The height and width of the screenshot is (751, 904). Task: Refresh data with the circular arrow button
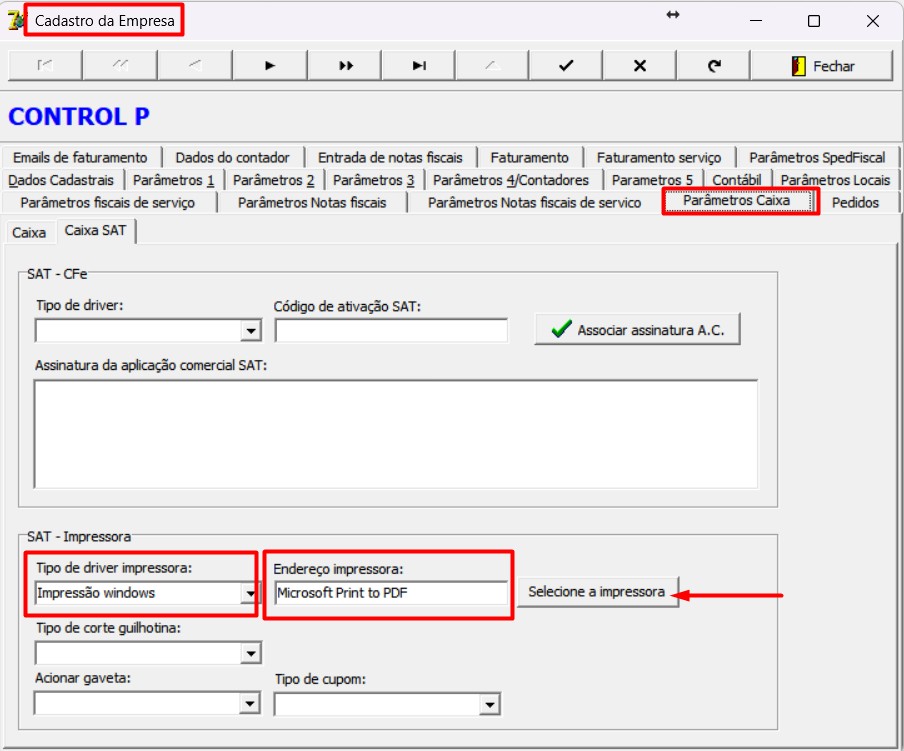pyautogui.click(x=714, y=66)
